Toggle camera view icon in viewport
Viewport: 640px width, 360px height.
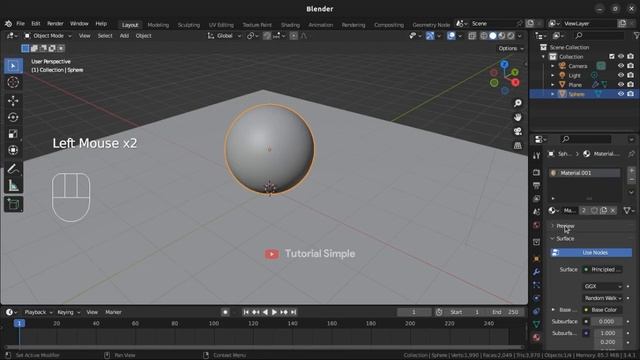pyautogui.click(x=518, y=131)
